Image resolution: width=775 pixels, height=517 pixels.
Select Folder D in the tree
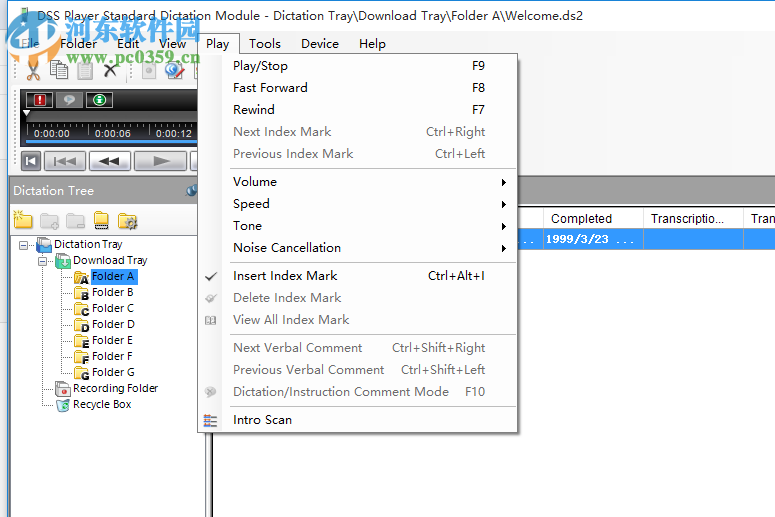point(113,324)
